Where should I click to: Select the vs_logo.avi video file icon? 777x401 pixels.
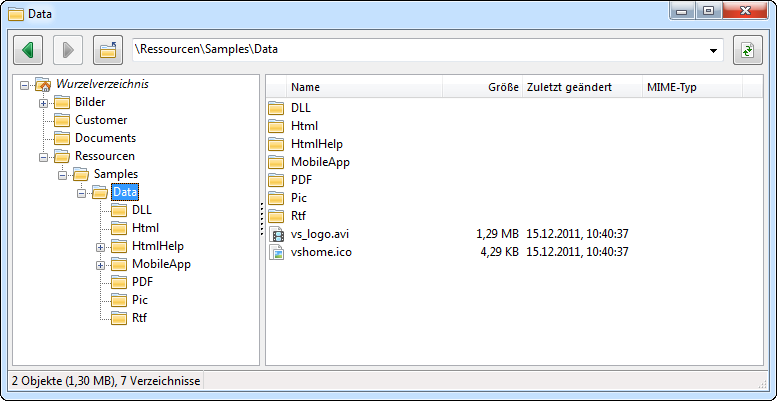pos(277,234)
